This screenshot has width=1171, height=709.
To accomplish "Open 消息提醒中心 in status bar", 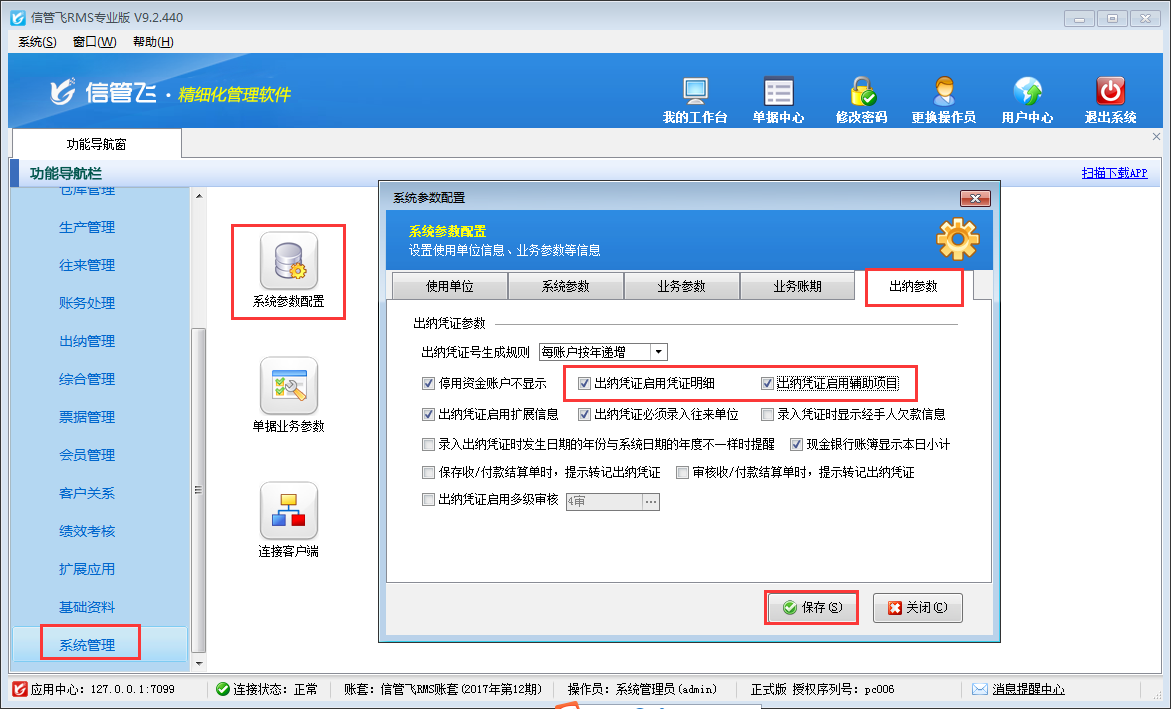I will pos(1028,689).
